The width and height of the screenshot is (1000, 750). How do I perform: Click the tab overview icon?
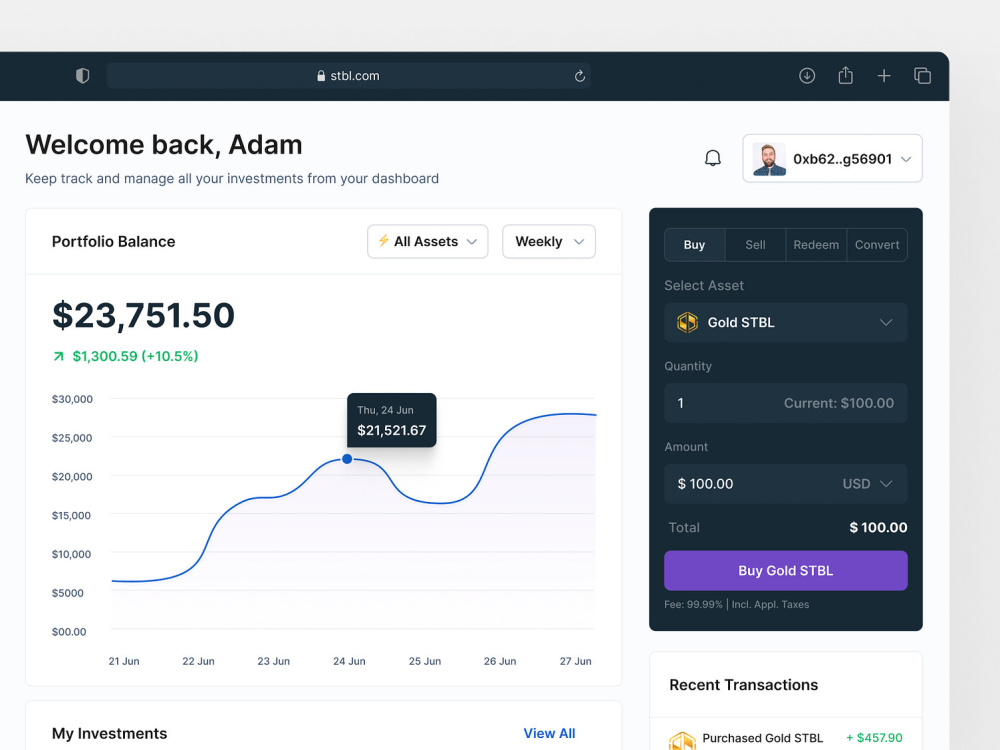click(922, 75)
